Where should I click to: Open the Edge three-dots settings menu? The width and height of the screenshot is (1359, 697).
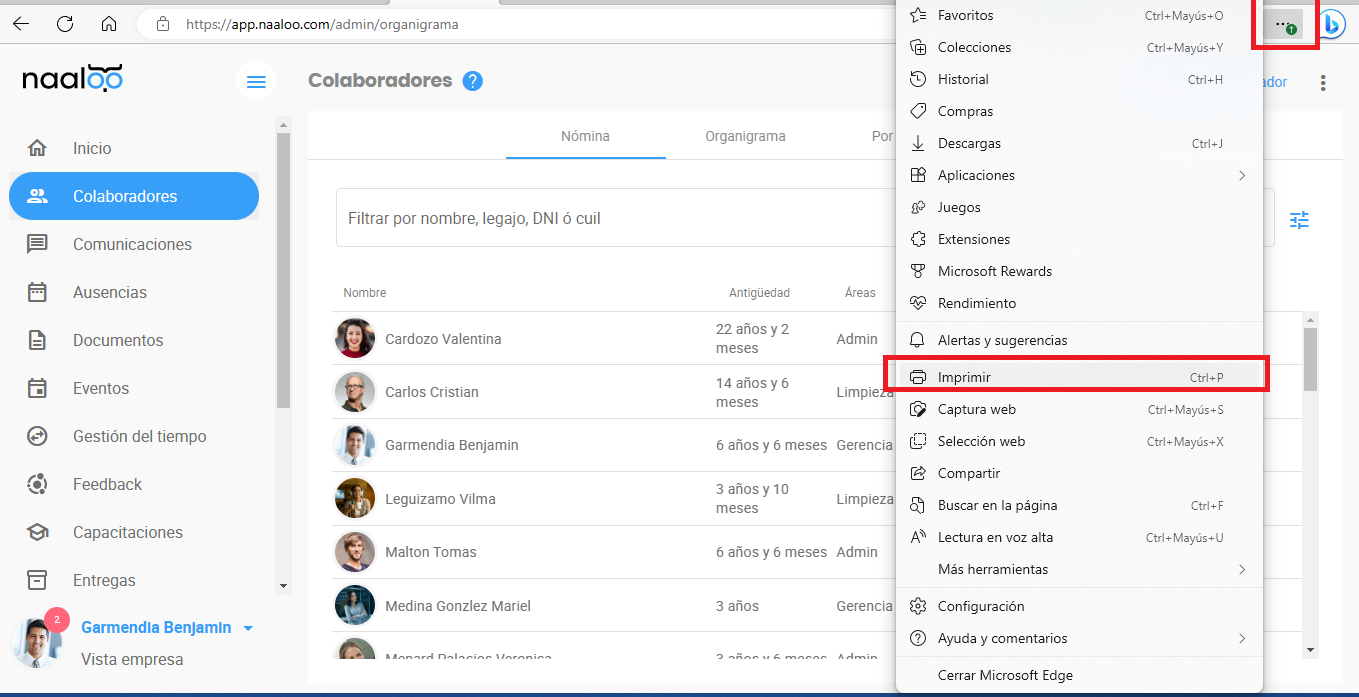1284,24
